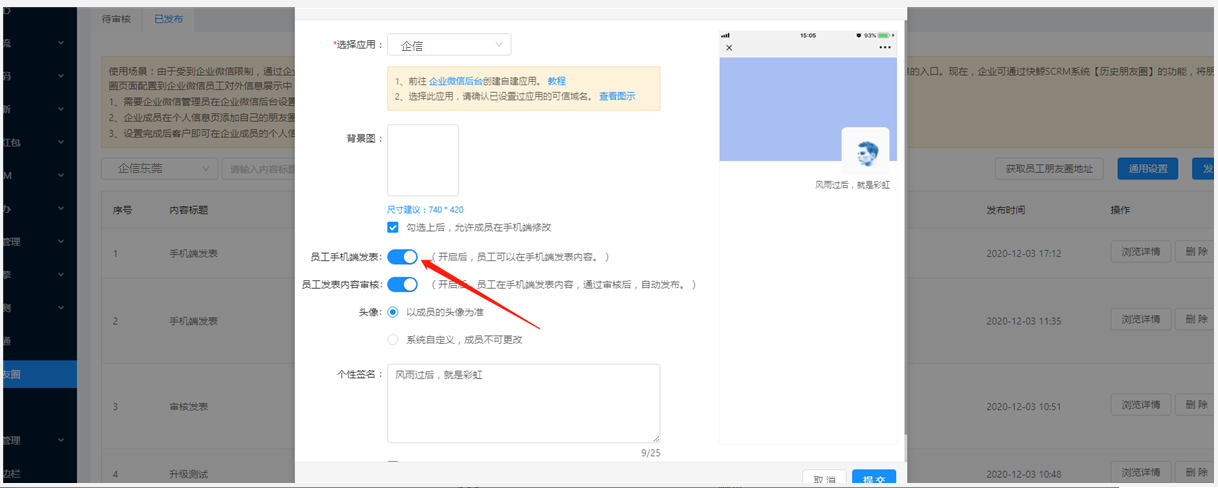
Task: Toggle the 员工手机端发表 switch
Action: [402, 257]
